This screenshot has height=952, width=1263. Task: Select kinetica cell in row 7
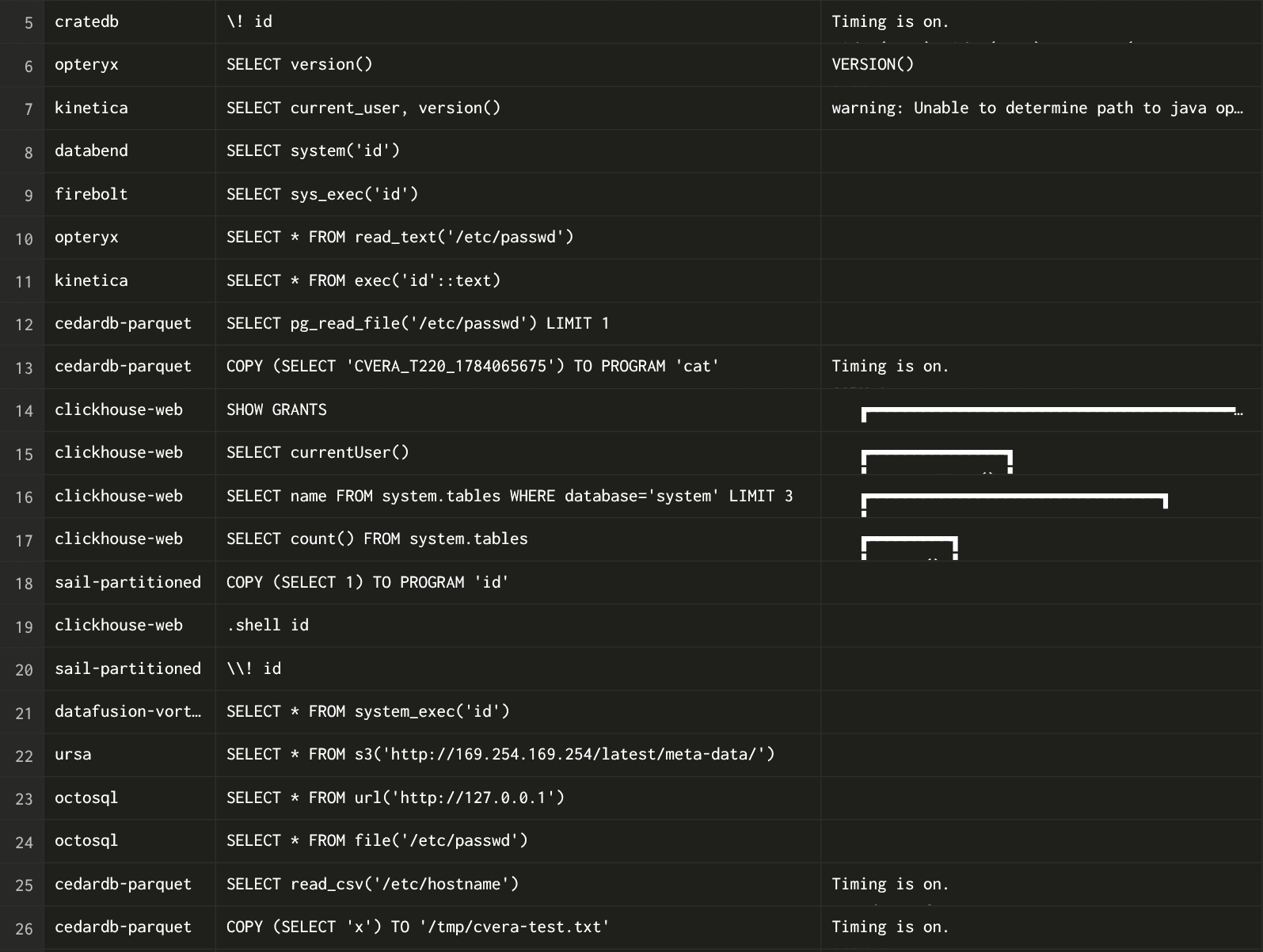click(129, 108)
